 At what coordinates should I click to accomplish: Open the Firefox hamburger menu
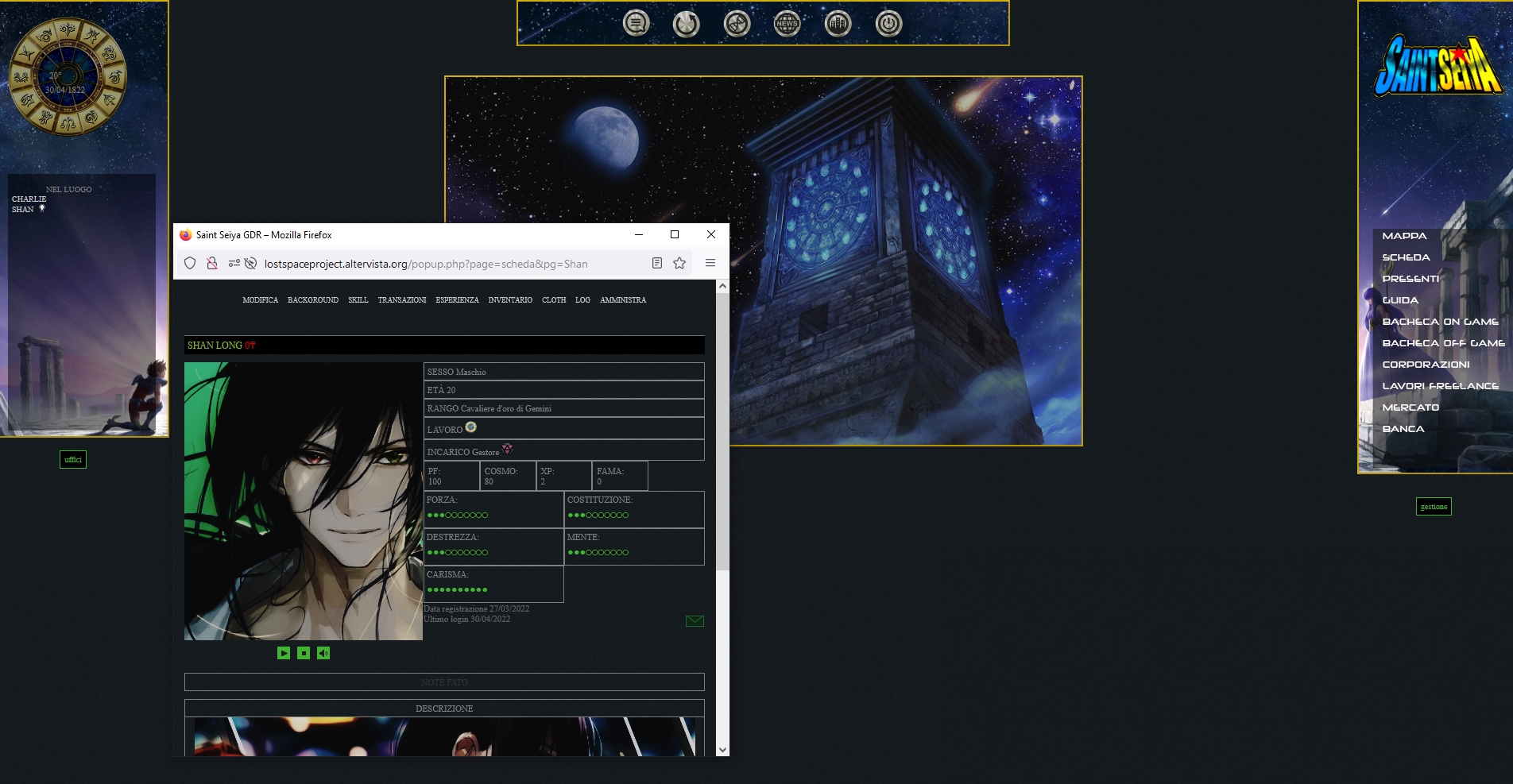[710, 264]
